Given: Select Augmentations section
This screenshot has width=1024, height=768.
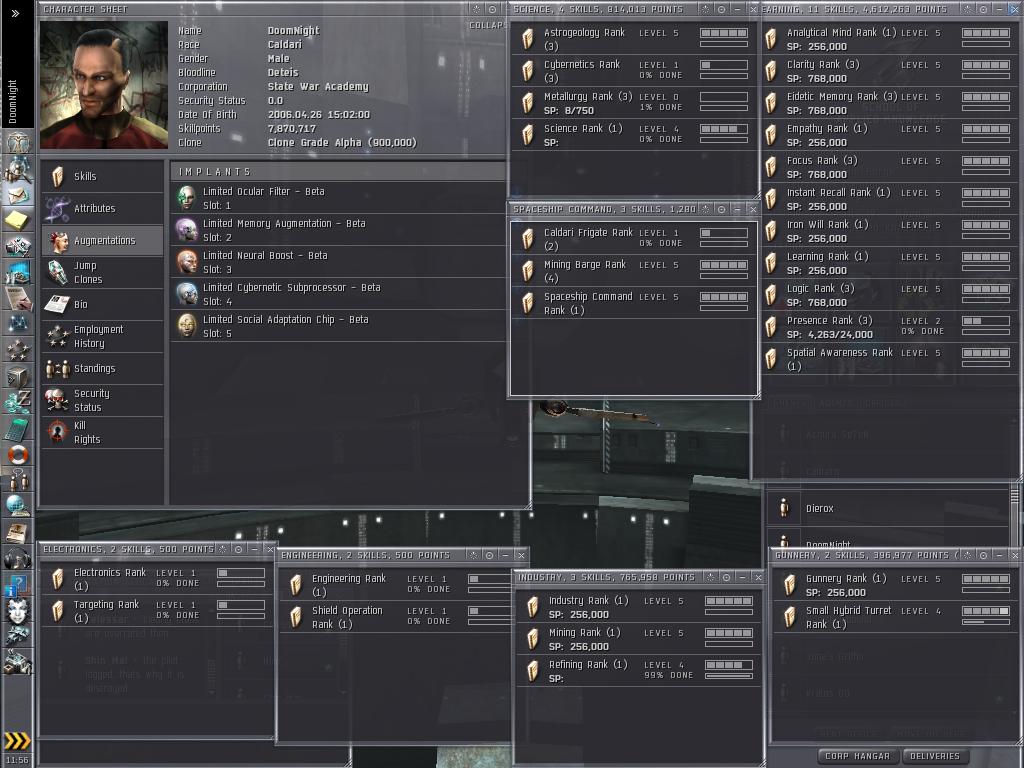Looking at the screenshot, I should click(103, 240).
